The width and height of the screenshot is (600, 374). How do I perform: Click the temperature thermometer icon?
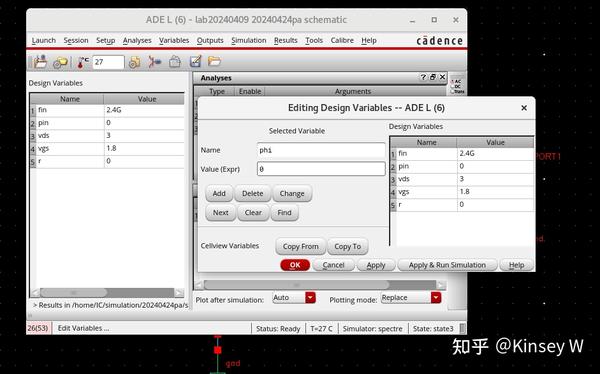(x=83, y=62)
